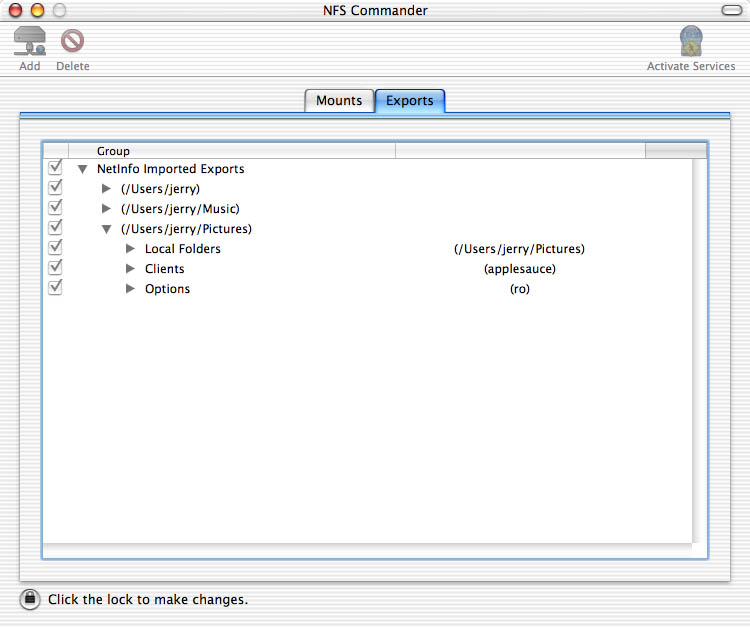750x627 pixels.
Task: Uncheck the NetInfo Imported Exports checkbox
Action: (x=55, y=168)
